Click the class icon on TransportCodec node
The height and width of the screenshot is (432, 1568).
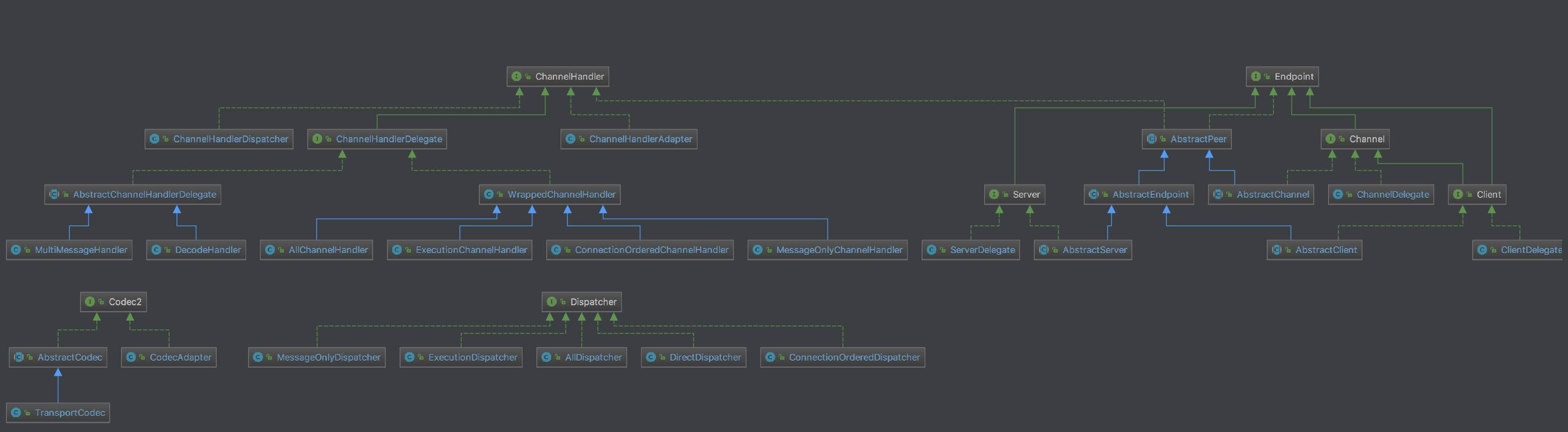coord(16,412)
